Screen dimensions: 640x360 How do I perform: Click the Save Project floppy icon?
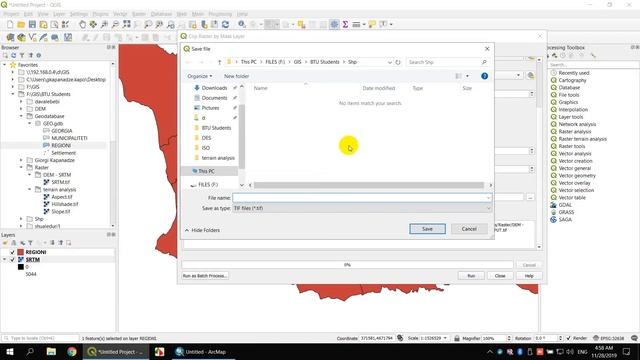click(32, 24)
